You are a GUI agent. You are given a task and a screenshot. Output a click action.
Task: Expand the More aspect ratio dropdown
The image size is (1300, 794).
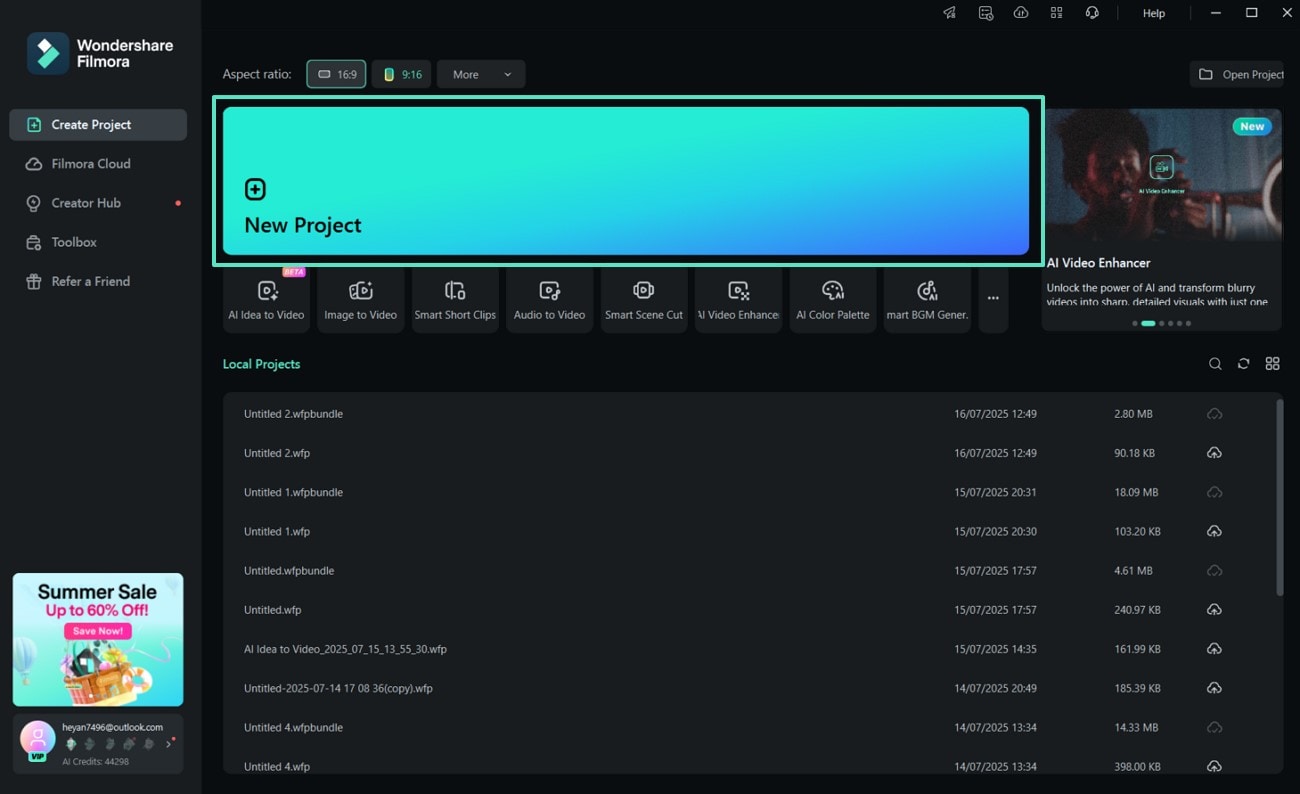(x=481, y=74)
